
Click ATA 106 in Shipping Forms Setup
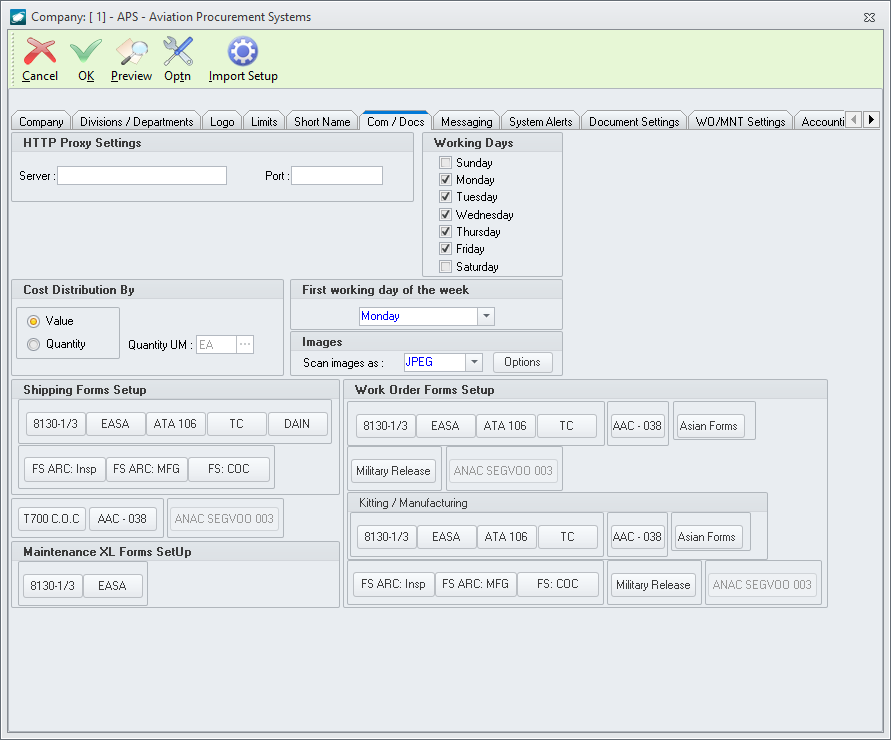tap(175, 424)
